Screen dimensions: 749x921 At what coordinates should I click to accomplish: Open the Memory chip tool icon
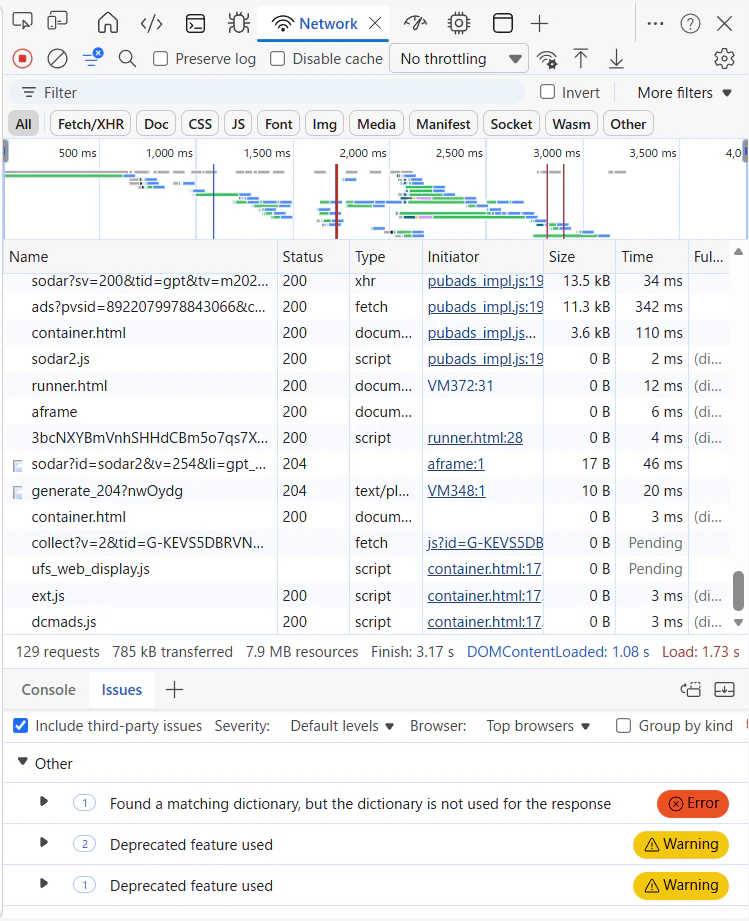tap(459, 23)
